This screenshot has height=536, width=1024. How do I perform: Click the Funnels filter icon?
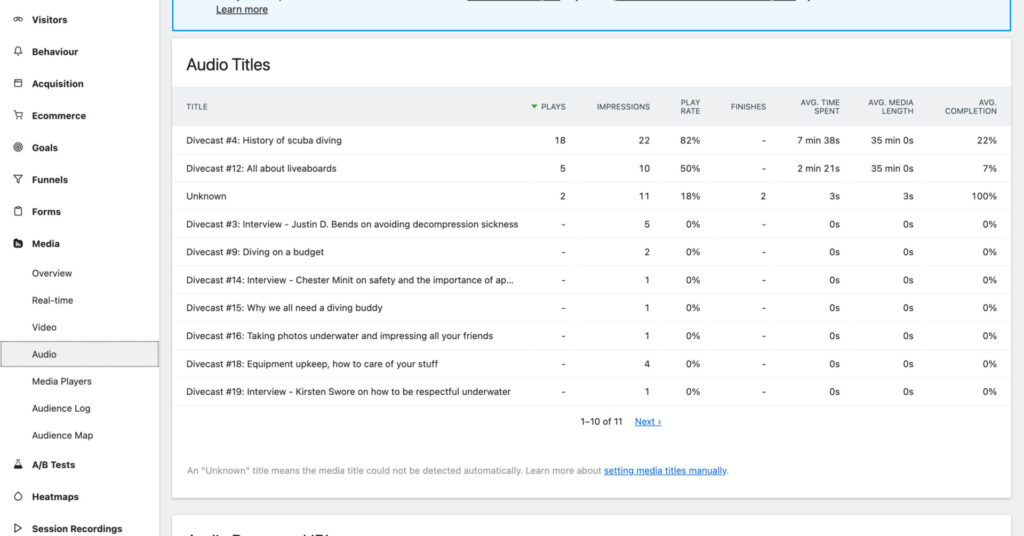coord(17,180)
